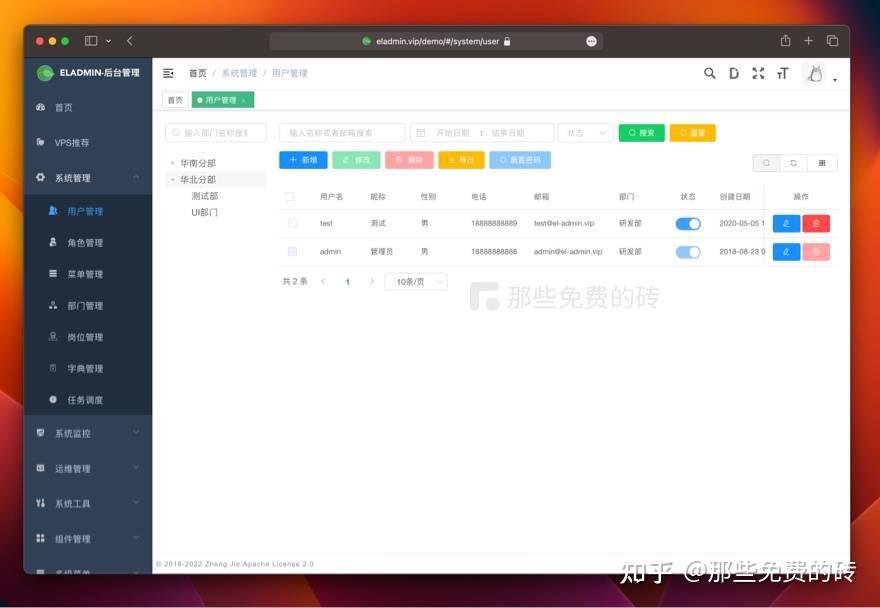This screenshot has height=608, width=880.
Task: Disable the test user's status switch
Action: click(x=688, y=223)
